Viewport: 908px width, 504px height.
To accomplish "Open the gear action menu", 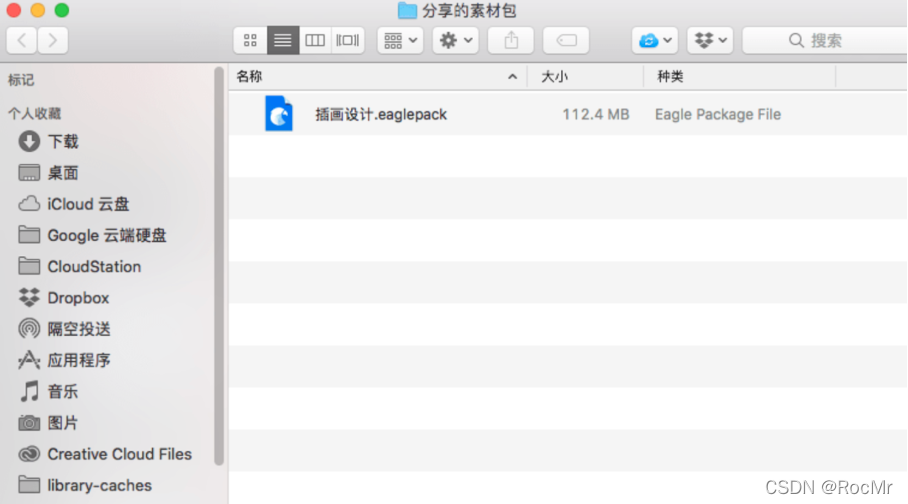I will (x=456, y=41).
